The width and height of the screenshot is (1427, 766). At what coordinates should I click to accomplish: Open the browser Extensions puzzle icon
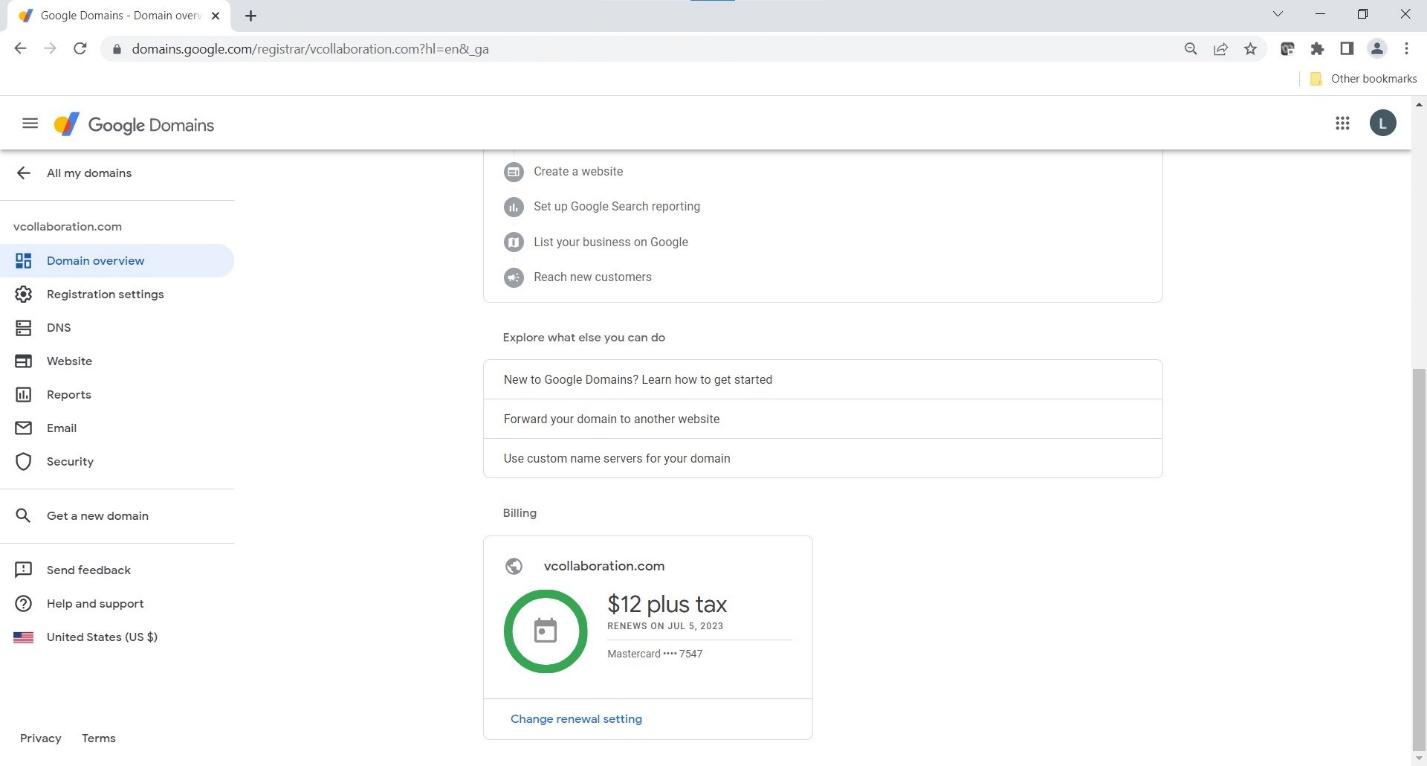(x=1317, y=48)
